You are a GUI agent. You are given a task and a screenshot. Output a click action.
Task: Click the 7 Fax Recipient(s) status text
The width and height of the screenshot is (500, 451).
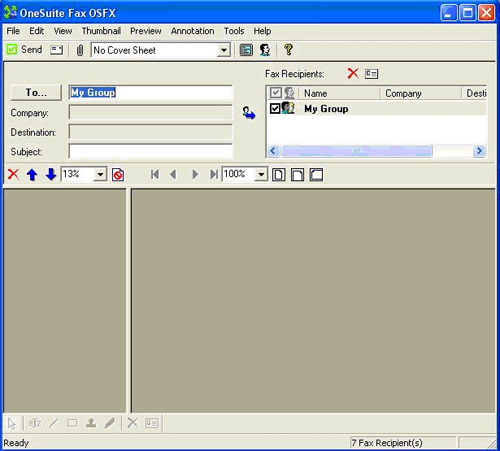click(387, 443)
